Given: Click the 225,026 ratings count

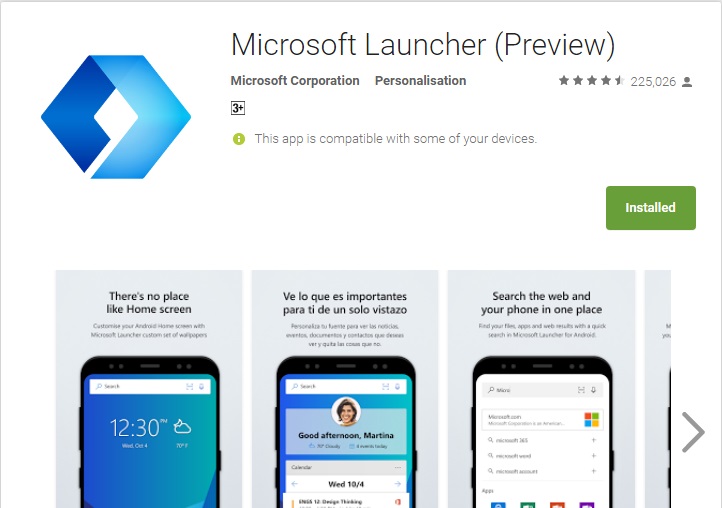Looking at the screenshot, I should pyautogui.click(x=653, y=82).
